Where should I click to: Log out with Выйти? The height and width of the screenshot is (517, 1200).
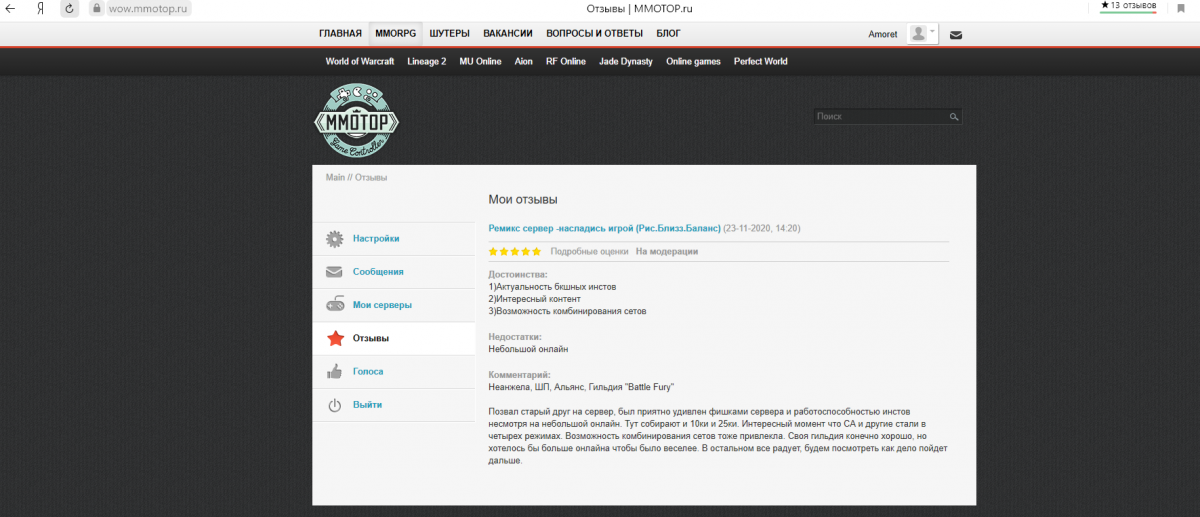[x=366, y=404]
